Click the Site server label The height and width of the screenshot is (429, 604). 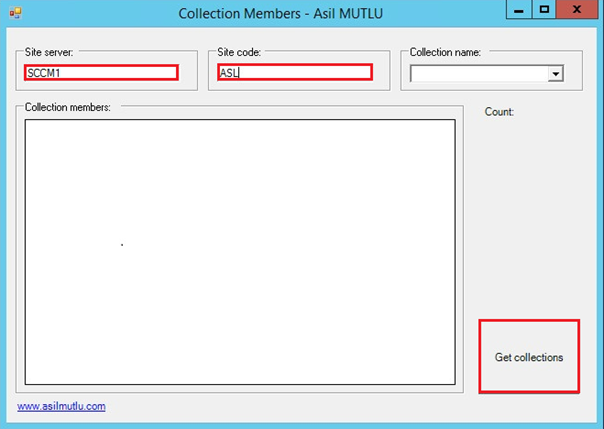[x=49, y=52]
